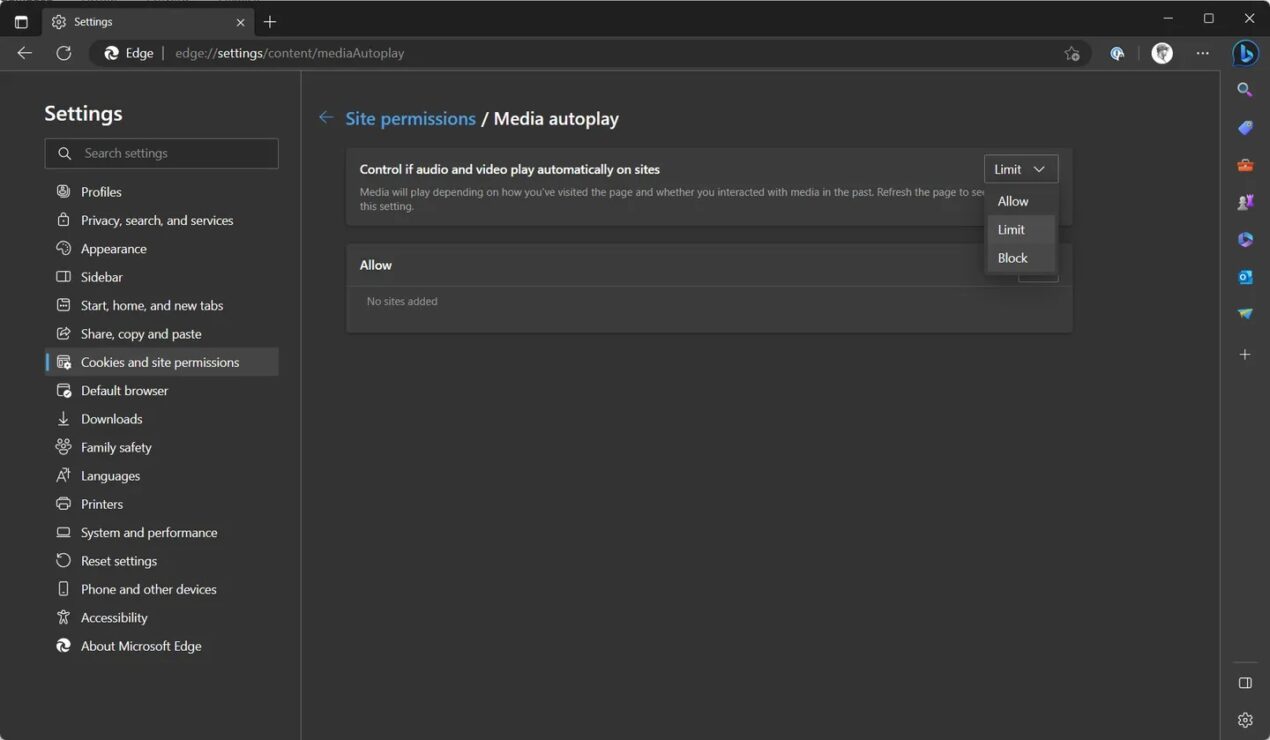Image resolution: width=1270 pixels, height=740 pixels.
Task: Select Allow from the autoplay dropdown
Action: (1012, 200)
